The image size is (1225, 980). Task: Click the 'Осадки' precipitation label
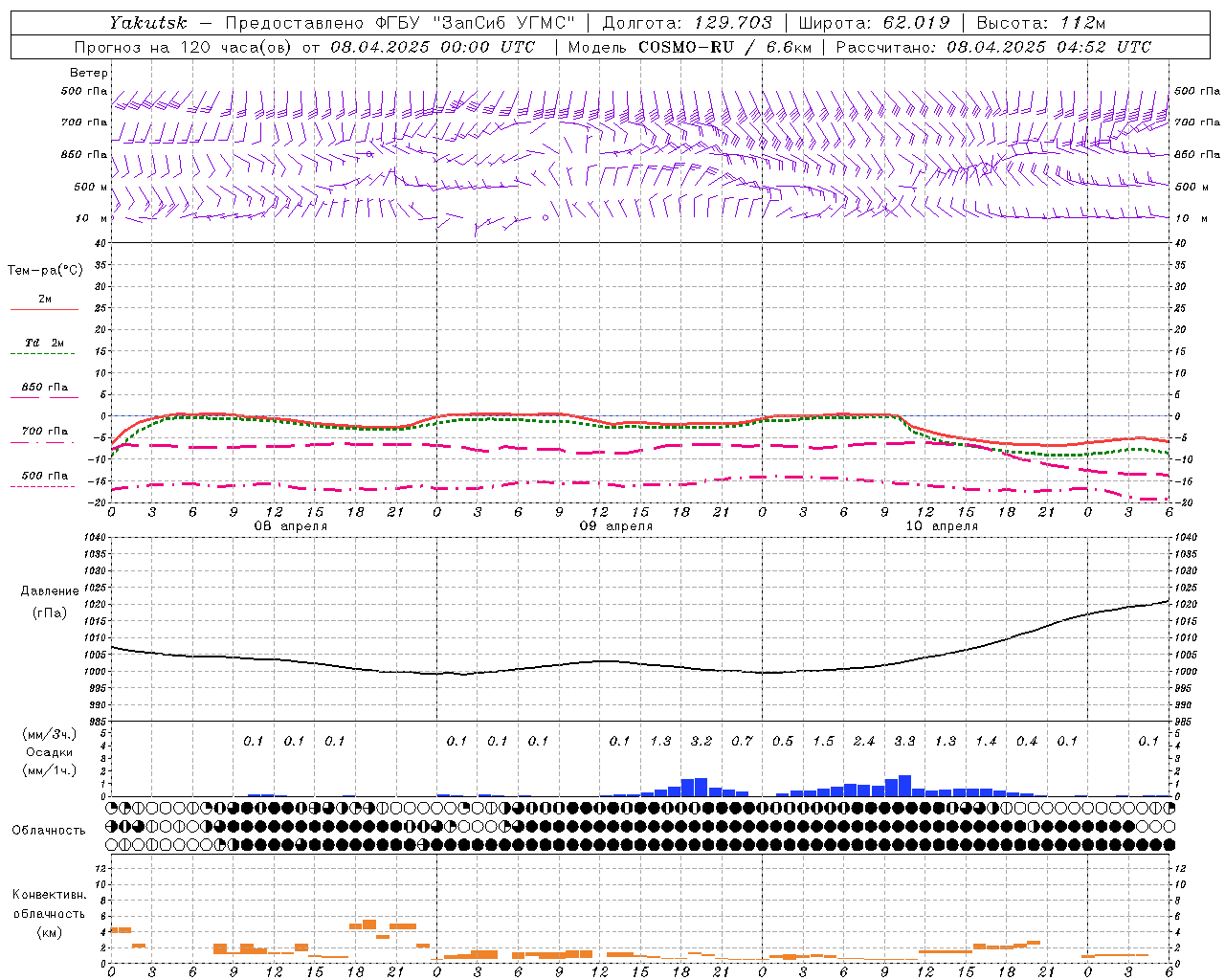point(50,753)
